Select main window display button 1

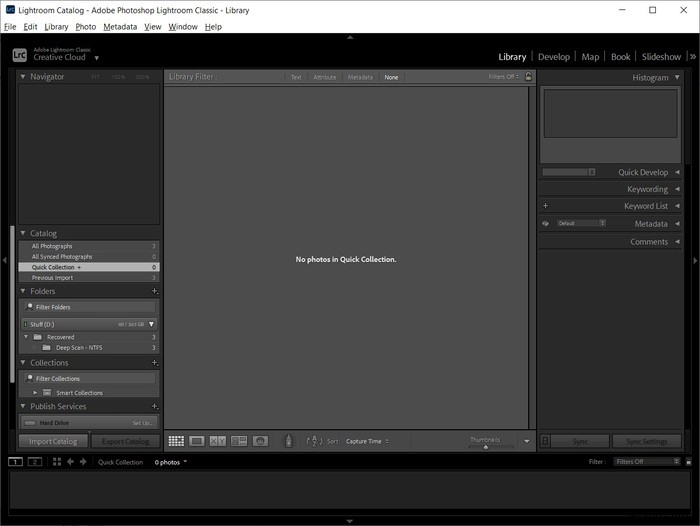pos(15,462)
